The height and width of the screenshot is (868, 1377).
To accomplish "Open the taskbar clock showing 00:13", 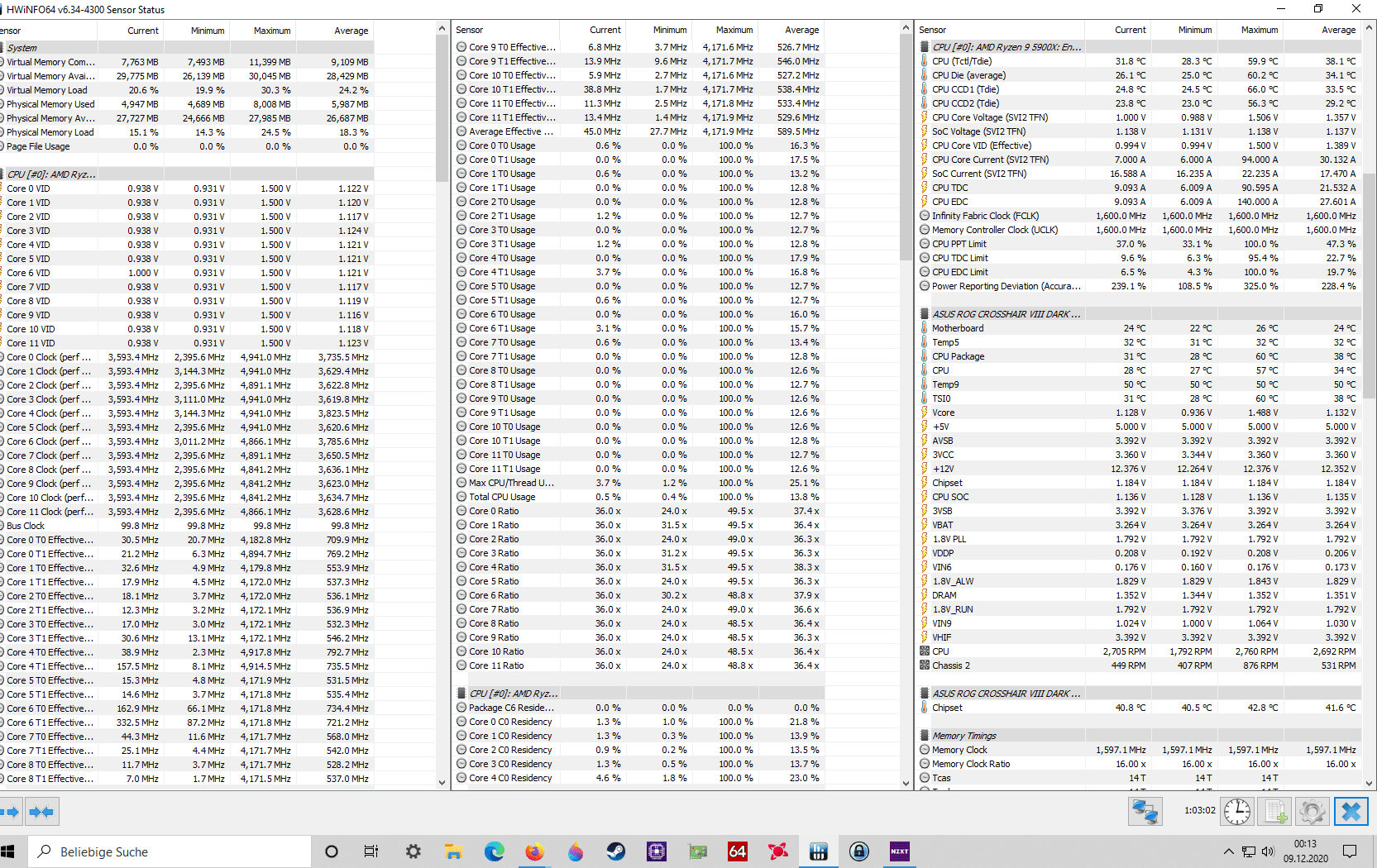I will [x=1306, y=851].
